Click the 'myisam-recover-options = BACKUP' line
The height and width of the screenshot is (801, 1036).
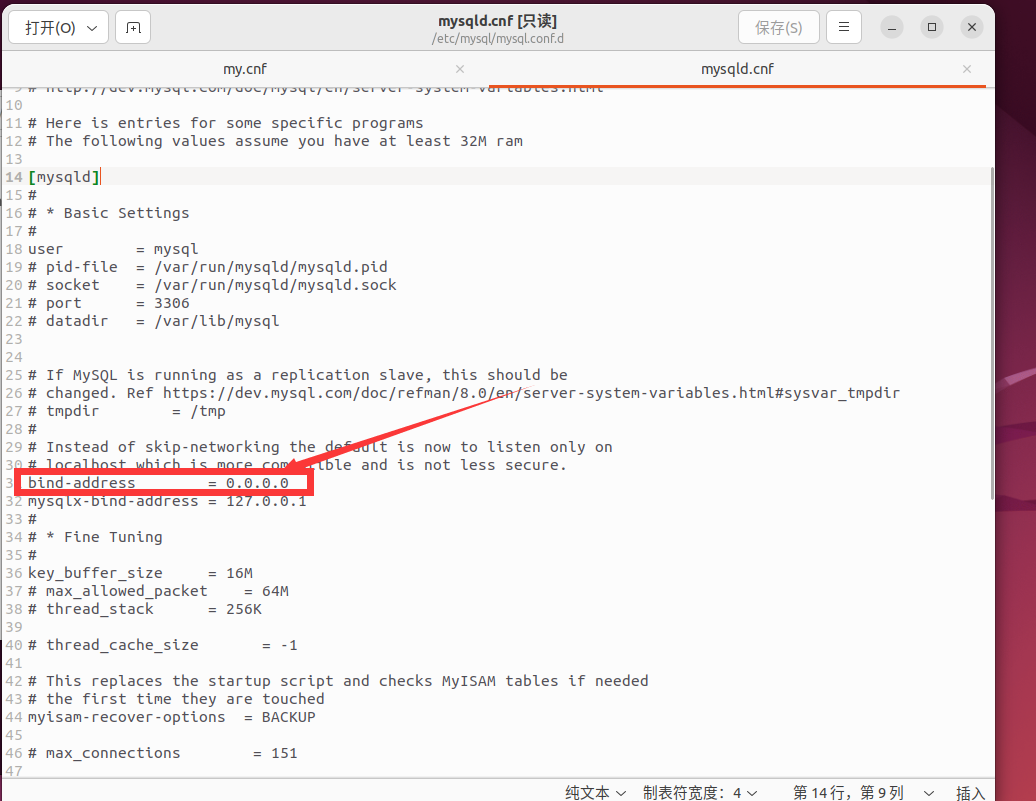pyautogui.click(x=172, y=717)
